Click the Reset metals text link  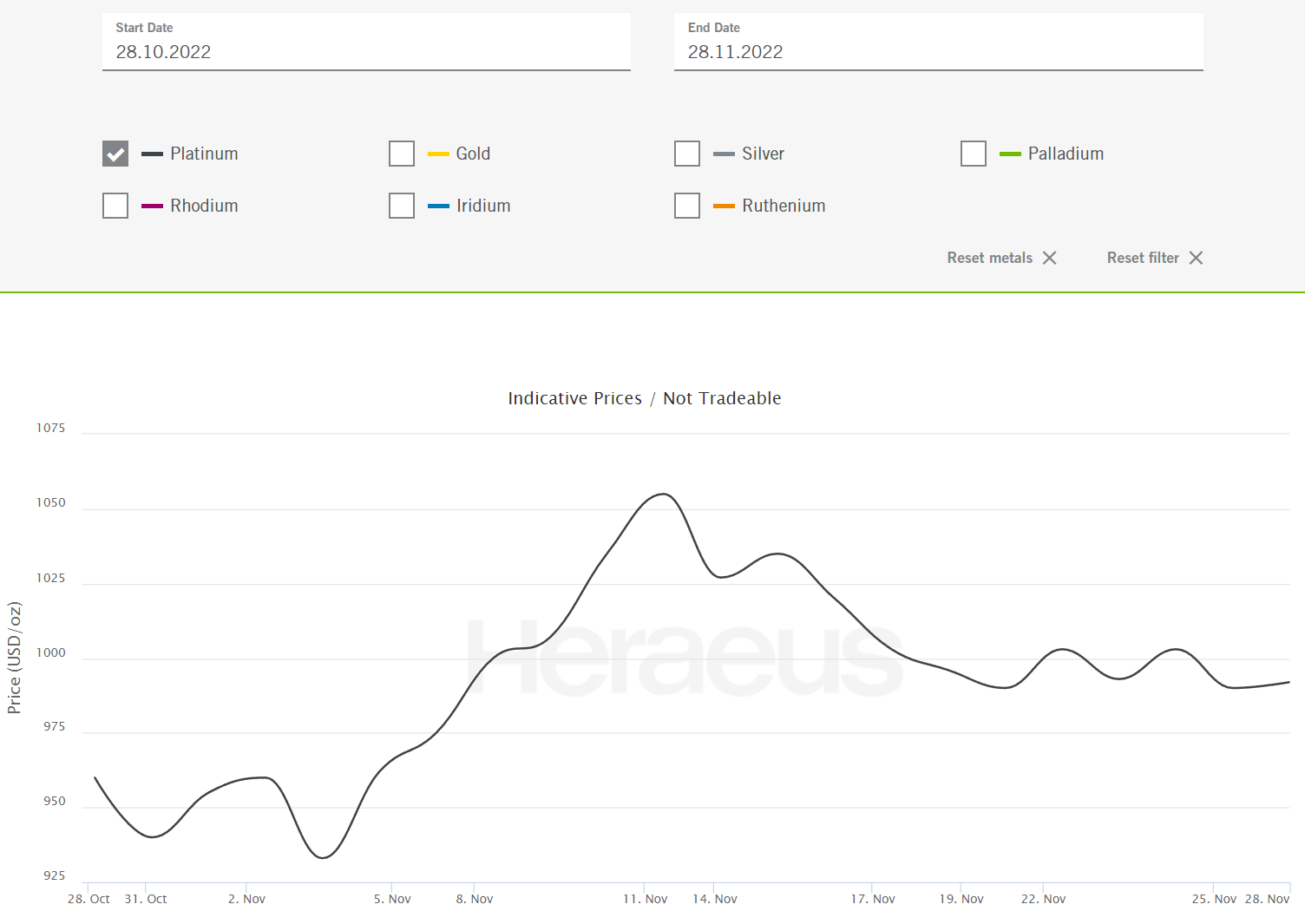[x=990, y=258]
